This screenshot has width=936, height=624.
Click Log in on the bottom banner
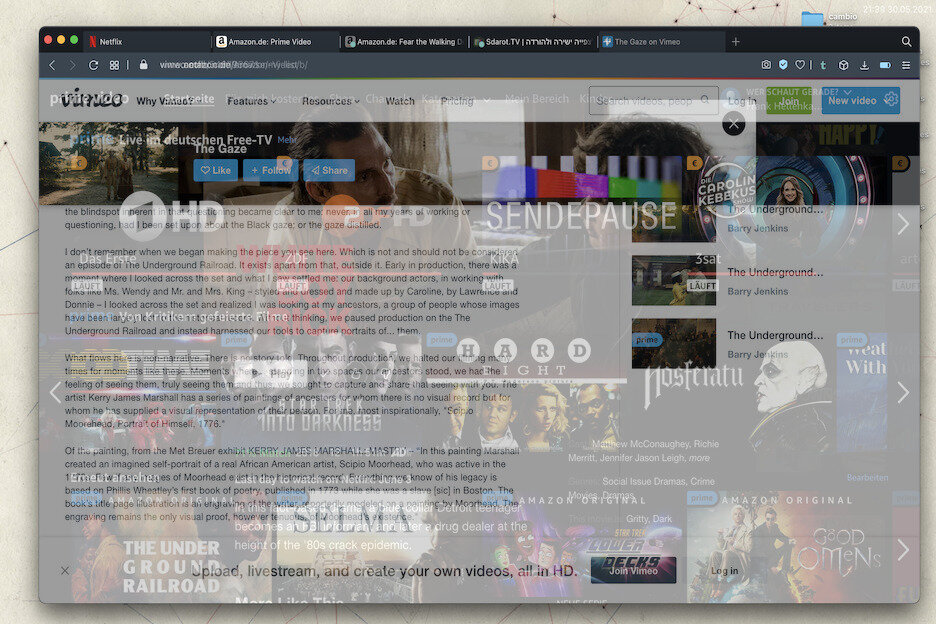click(x=724, y=571)
